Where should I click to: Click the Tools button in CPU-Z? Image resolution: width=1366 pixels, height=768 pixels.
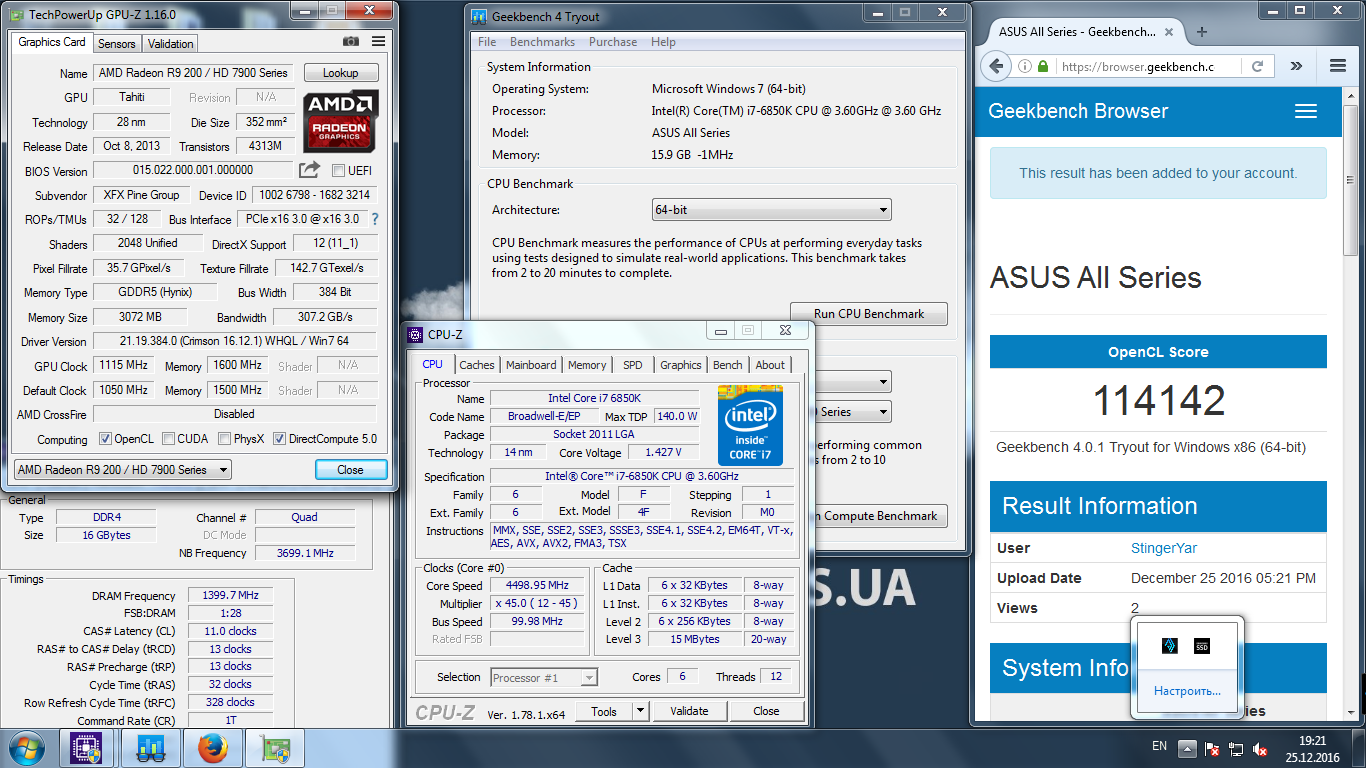tap(604, 711)
